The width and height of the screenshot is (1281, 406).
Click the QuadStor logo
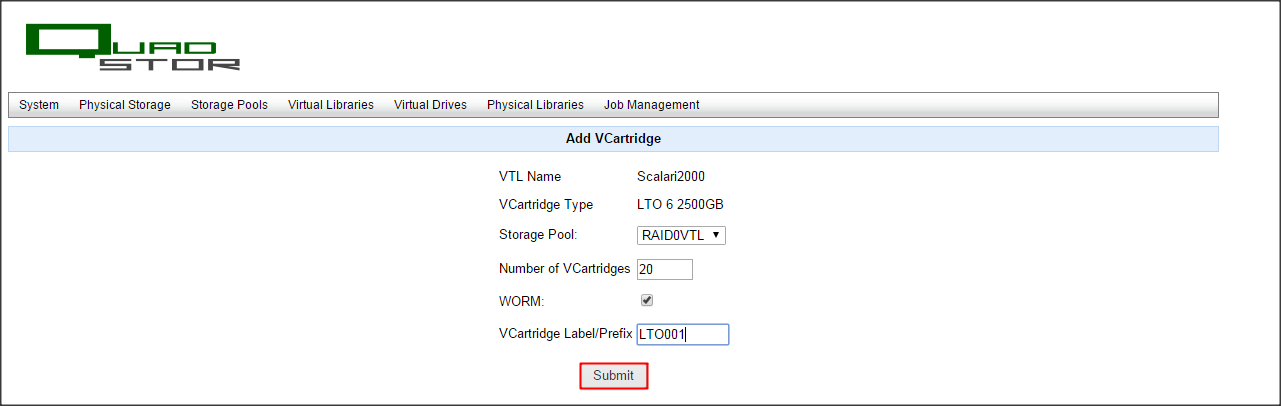(132, 47)
